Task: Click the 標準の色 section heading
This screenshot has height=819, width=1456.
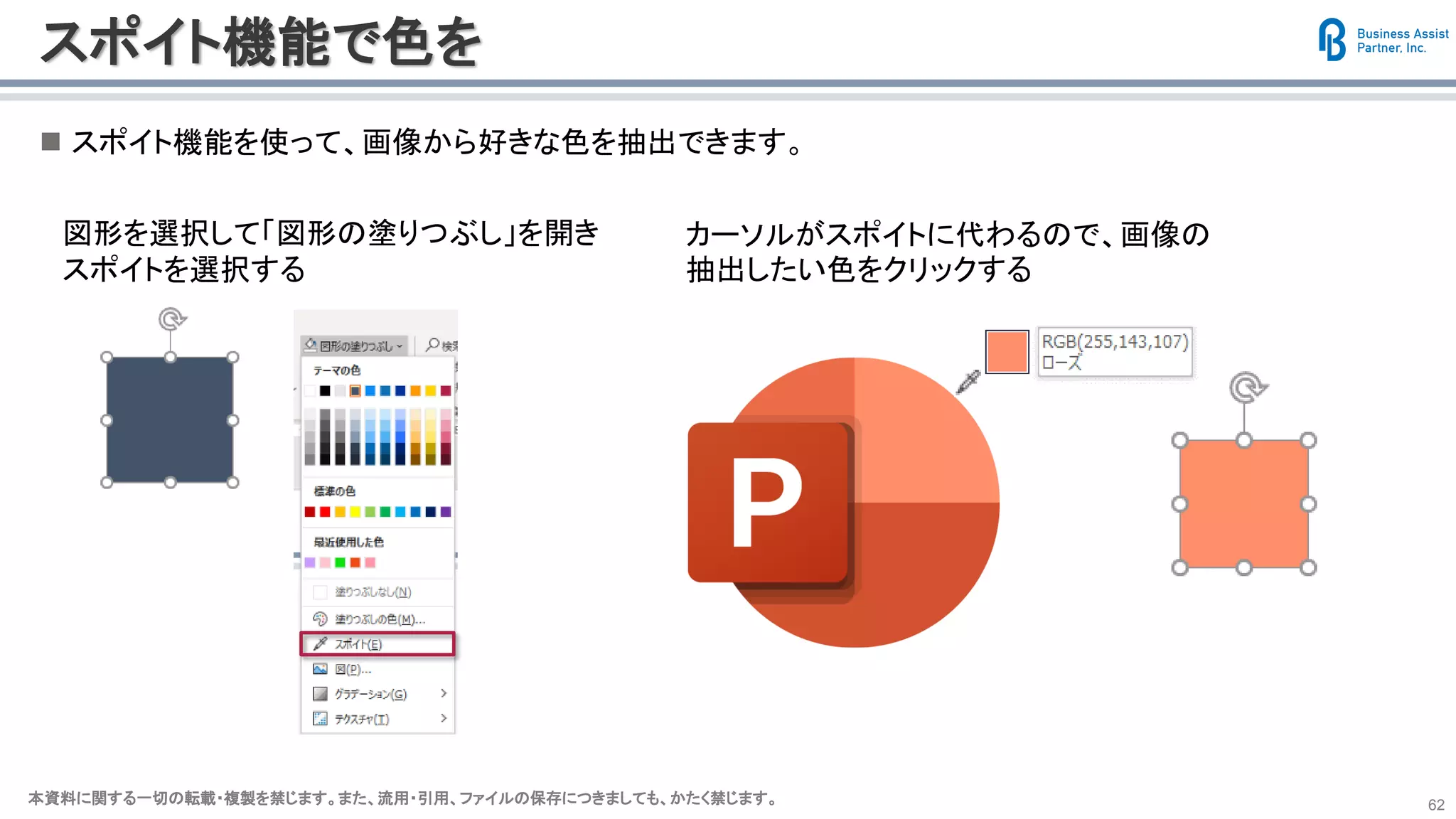Action: coord(334,491)
